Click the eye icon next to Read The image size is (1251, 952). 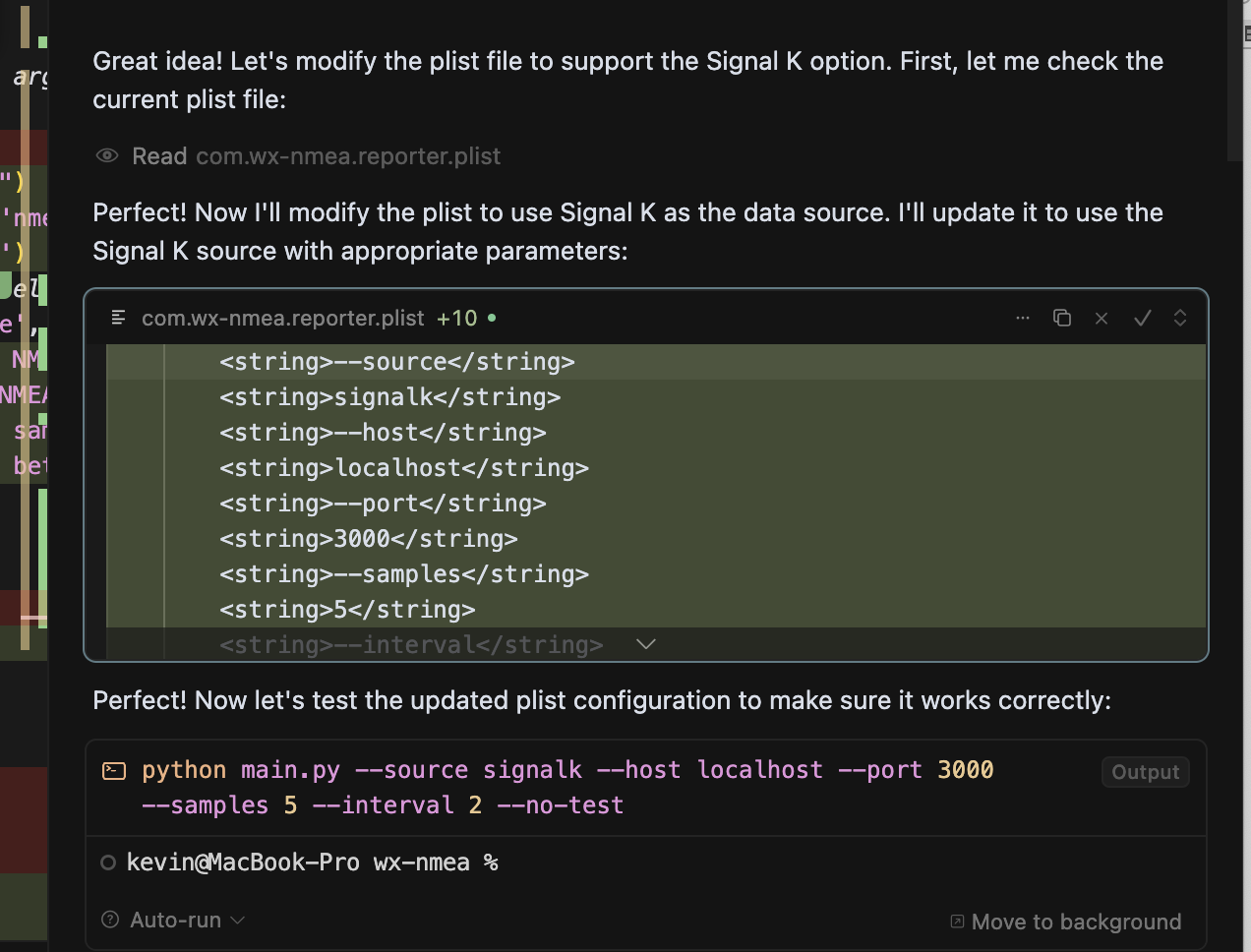107,156
